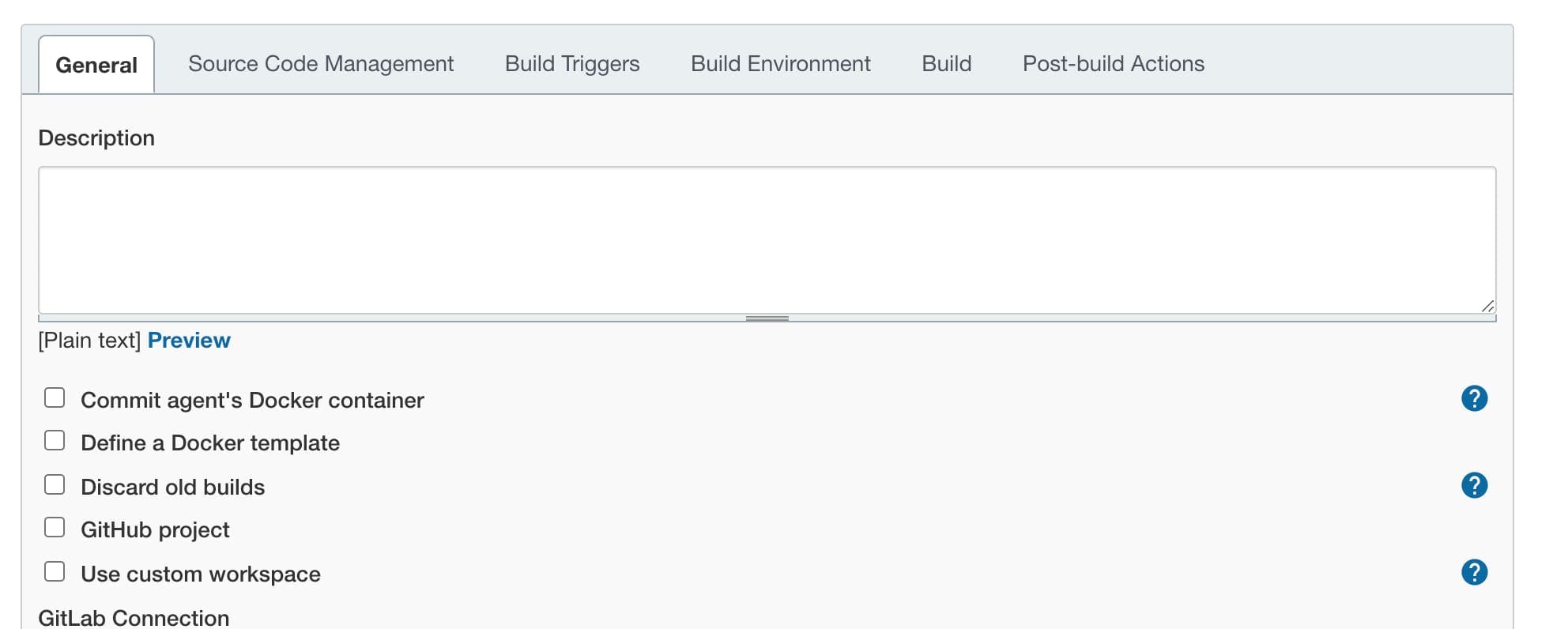Check Define a Docker template
Screen dimensions: 1568x629
pyautogui.click(x=55, y=440)
